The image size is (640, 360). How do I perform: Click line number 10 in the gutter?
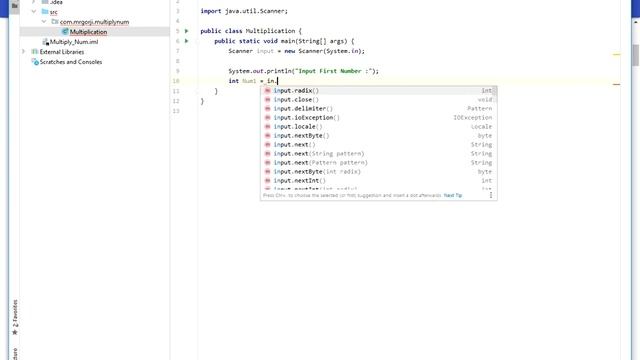coord(176,81)
